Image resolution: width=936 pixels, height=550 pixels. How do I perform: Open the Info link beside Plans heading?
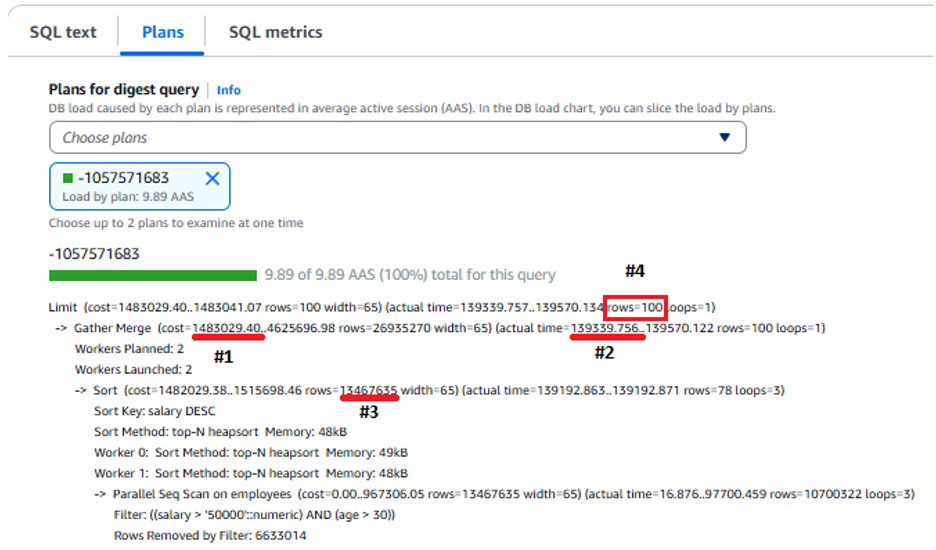(x=229, y=90)
